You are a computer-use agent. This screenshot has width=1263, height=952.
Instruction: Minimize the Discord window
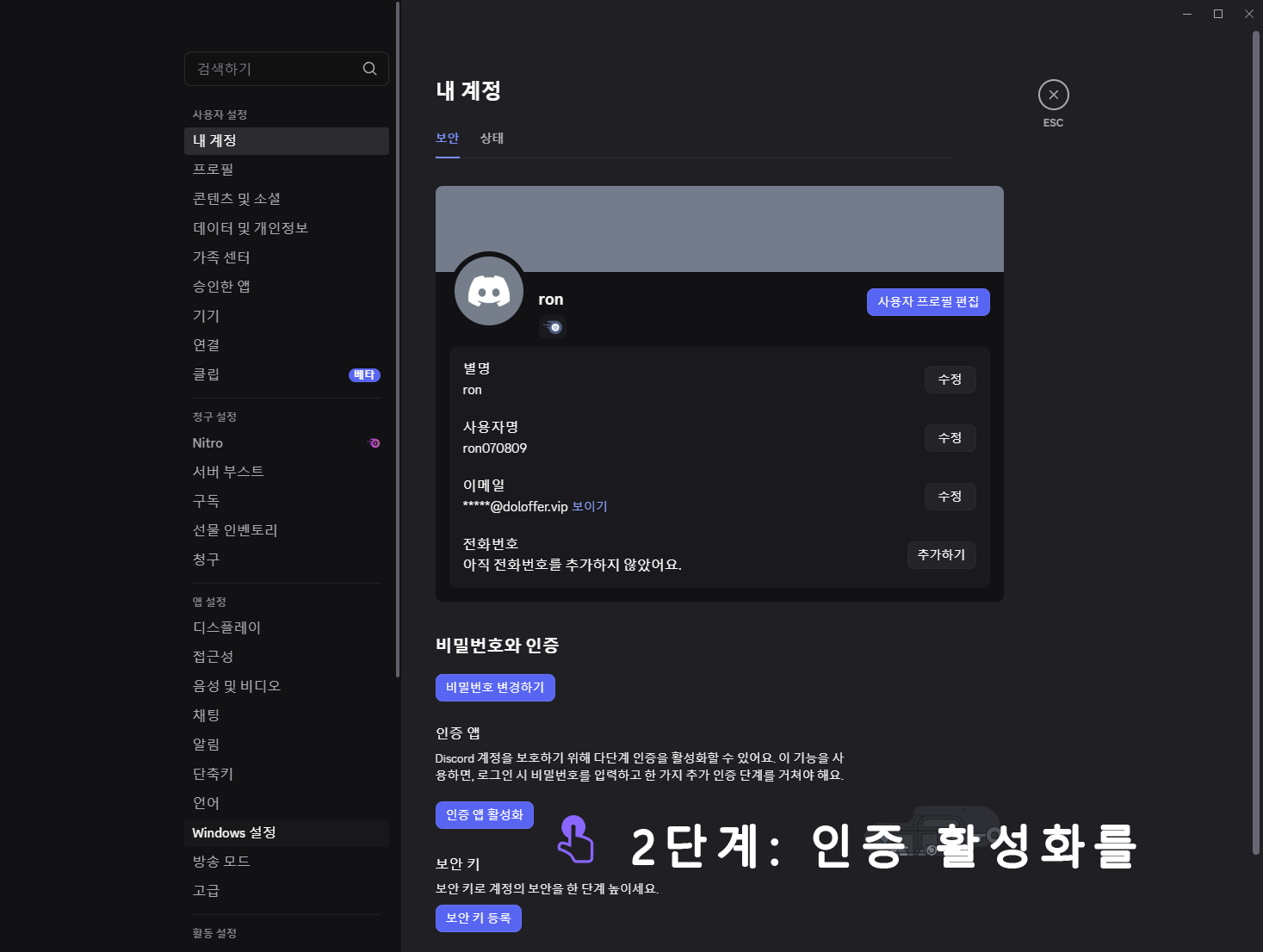click(1187, 14)
